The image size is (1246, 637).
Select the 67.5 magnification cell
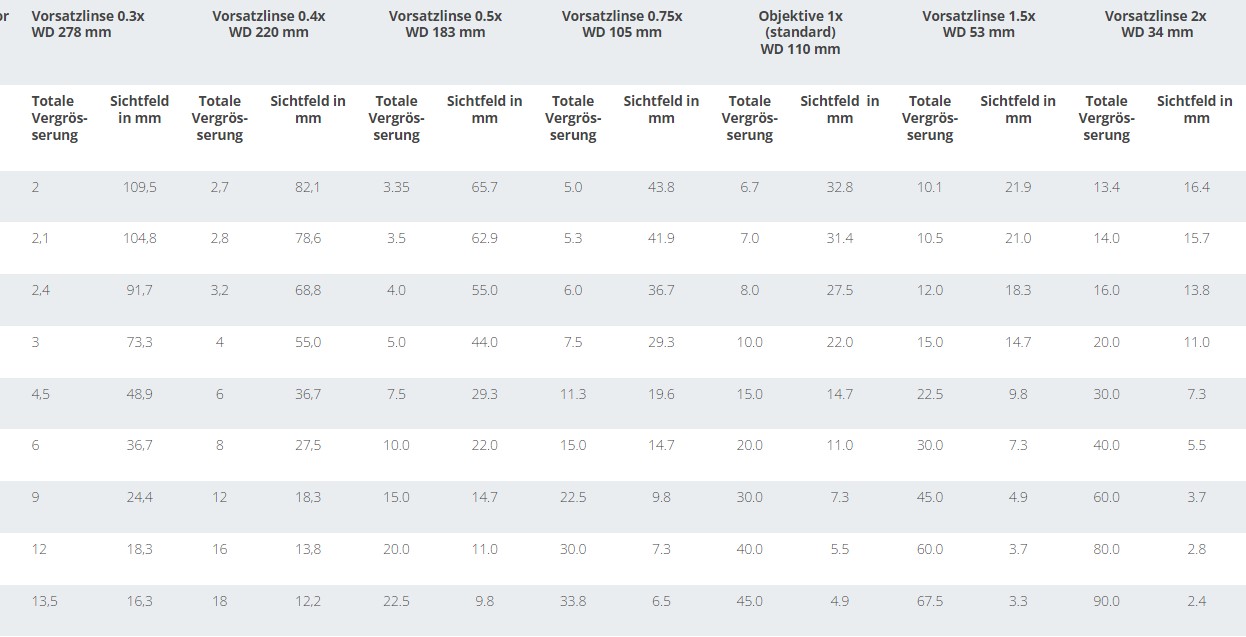[x=930, y=601]
